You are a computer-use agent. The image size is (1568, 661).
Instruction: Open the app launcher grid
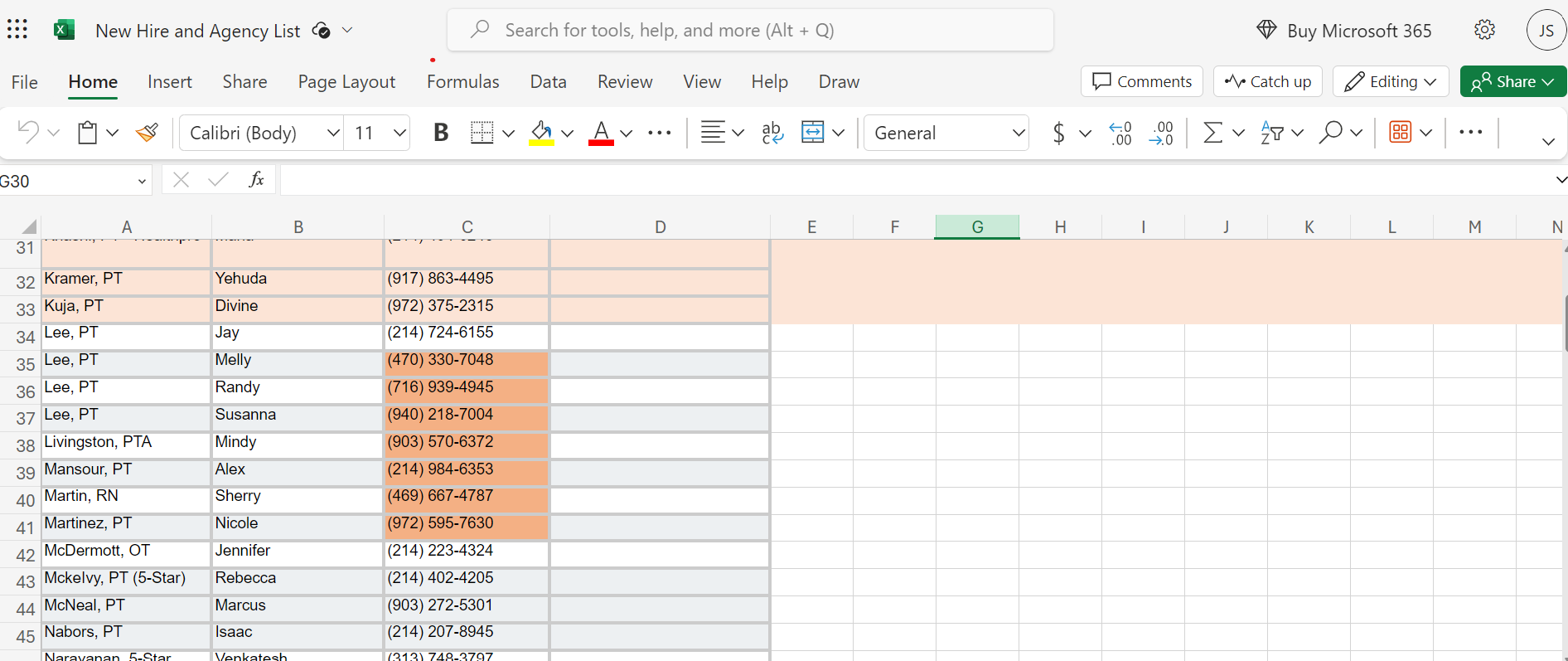[17, 30]
